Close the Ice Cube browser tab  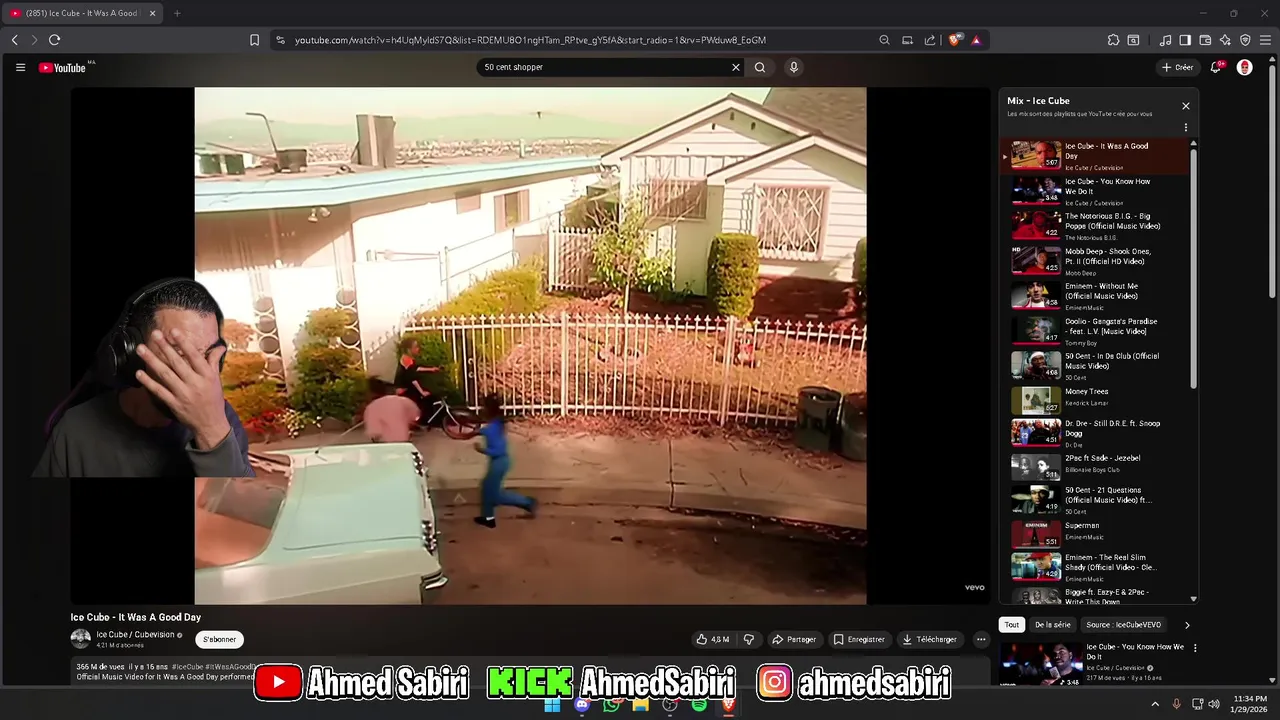153,13
